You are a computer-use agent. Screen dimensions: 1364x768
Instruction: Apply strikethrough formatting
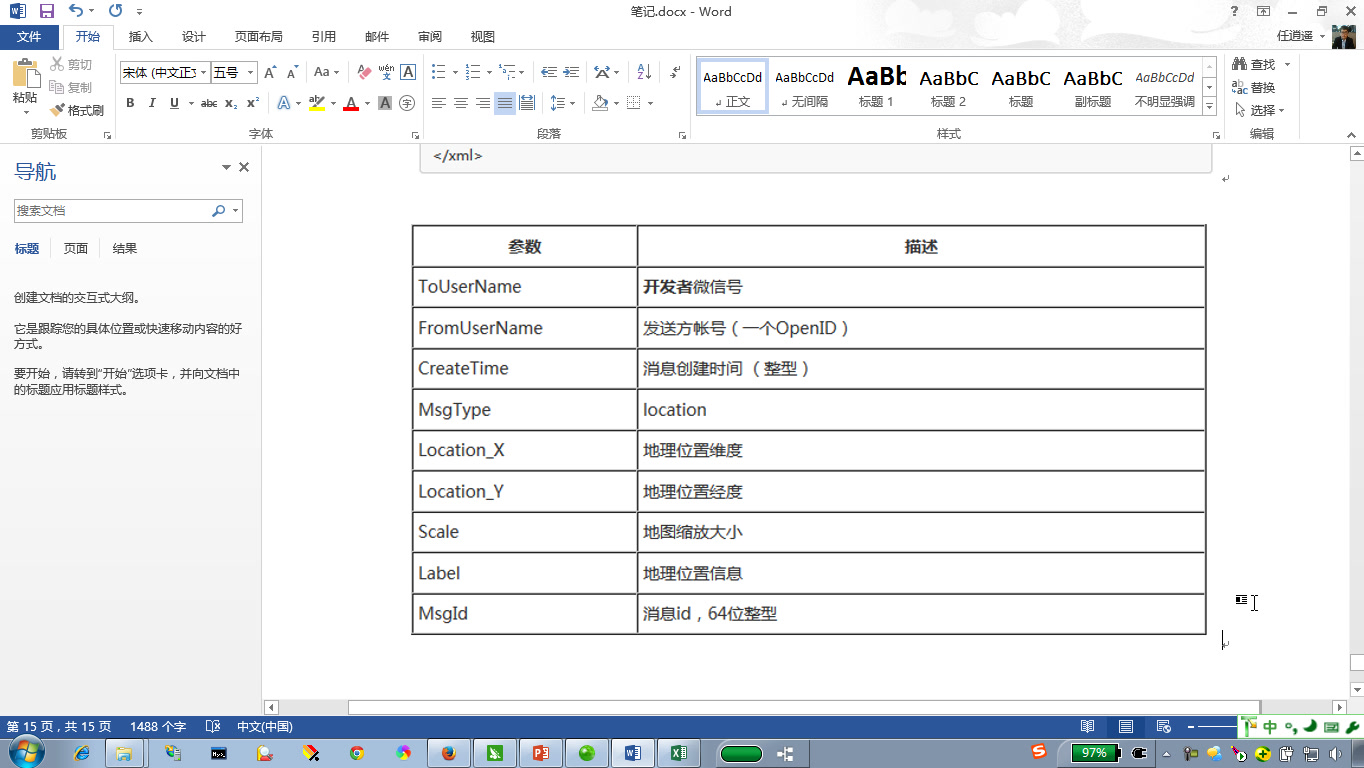(208, 103)
